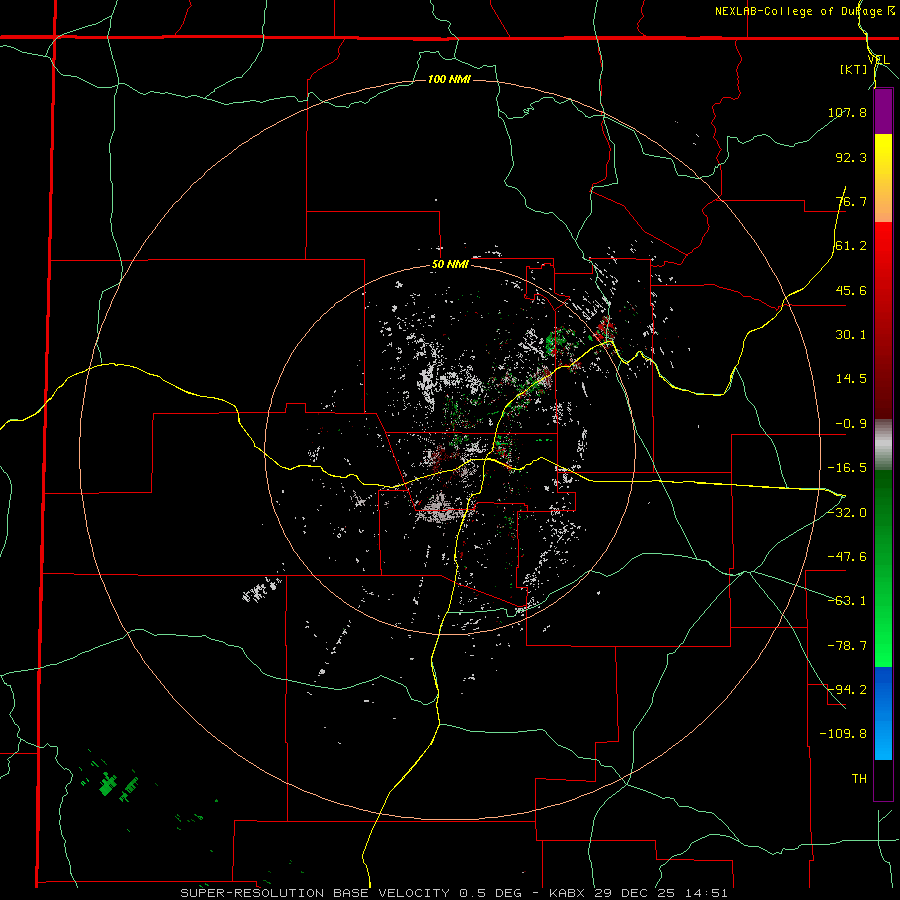Click the 14.5 velocity scale value
Viewport: 900px width, 900px height.
(x=851, y=379)
